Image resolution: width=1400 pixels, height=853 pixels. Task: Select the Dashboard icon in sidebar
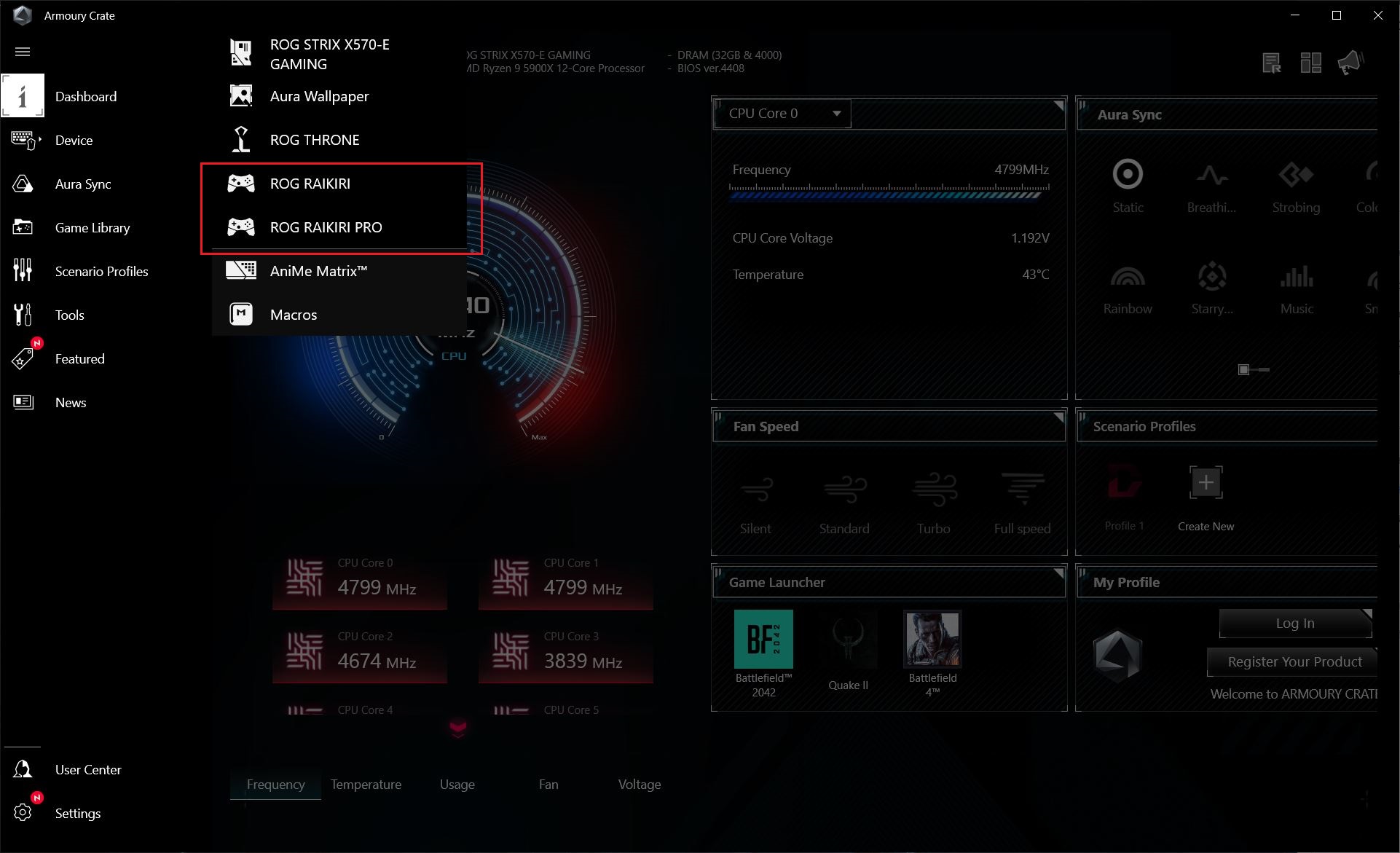tap(24, 97)
